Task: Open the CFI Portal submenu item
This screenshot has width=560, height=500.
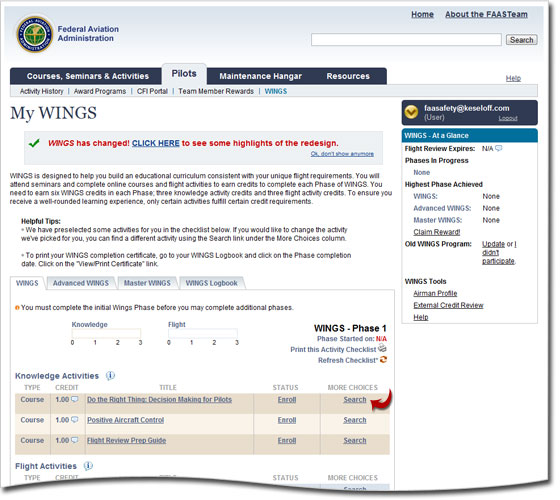Action: click(x=152, y=91)
